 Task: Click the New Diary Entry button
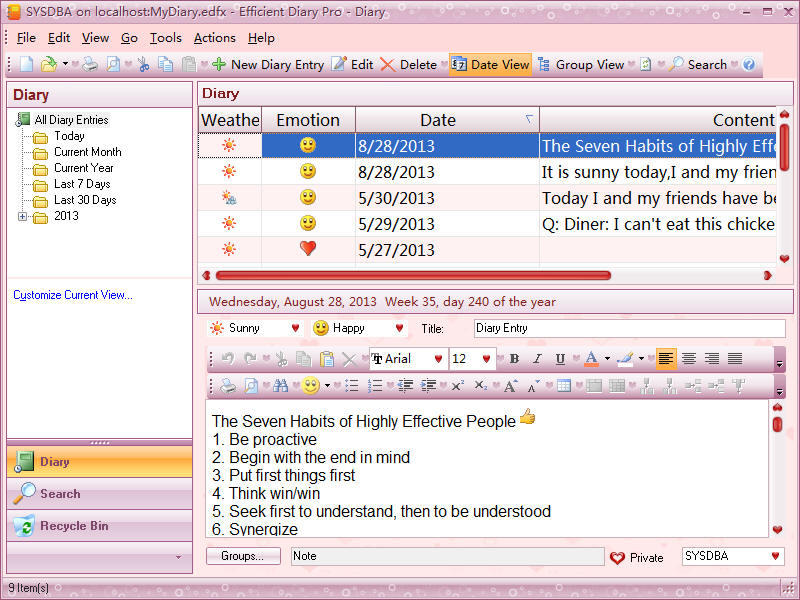click(x=268, y=64)
